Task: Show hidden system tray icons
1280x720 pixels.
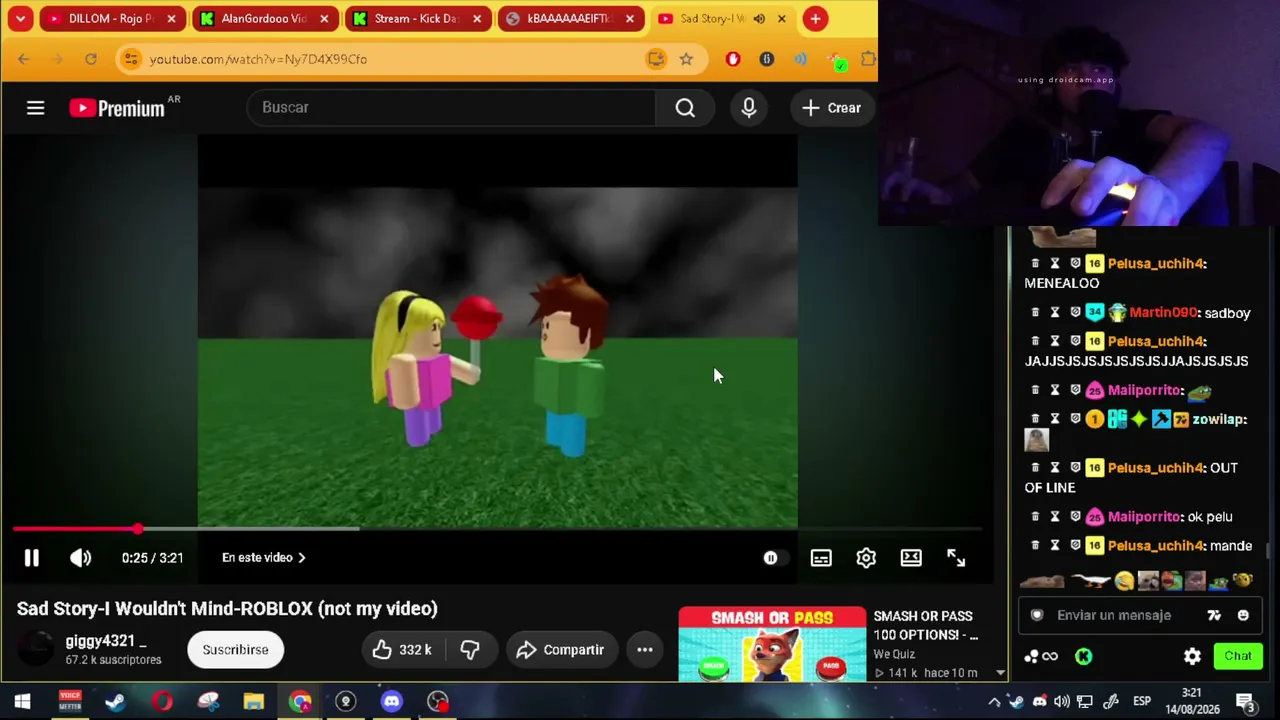Action: pos(994,701)
